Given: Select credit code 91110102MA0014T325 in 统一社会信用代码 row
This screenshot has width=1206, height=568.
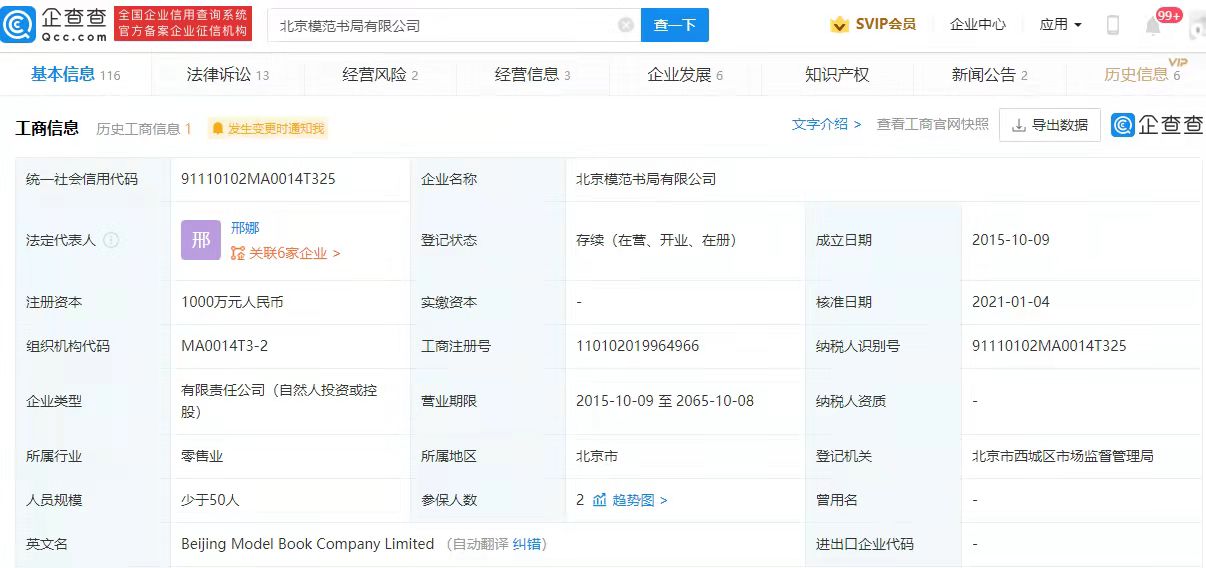Looking at the screenshot, I should [x=258, y=179].
